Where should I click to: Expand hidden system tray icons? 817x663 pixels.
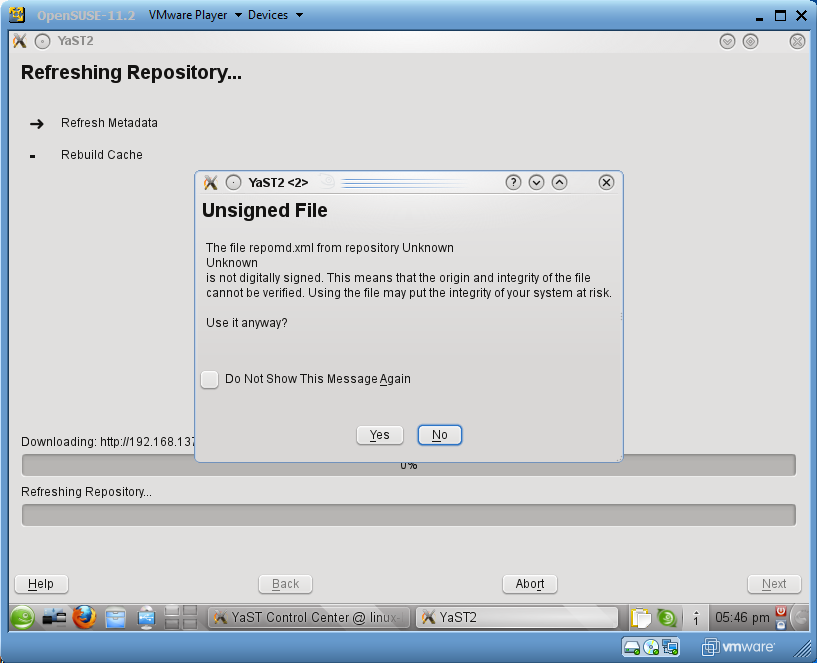tap(695, 619)
